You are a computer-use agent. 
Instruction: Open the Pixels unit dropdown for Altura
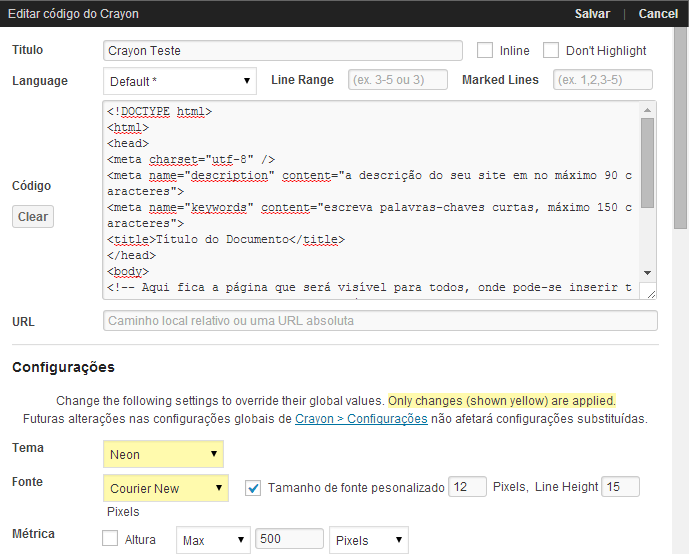point(369,540)
